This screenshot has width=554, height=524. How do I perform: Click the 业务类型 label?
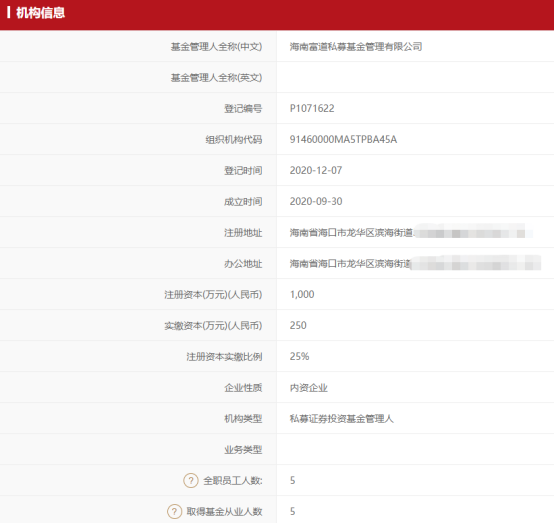[243, 450]
